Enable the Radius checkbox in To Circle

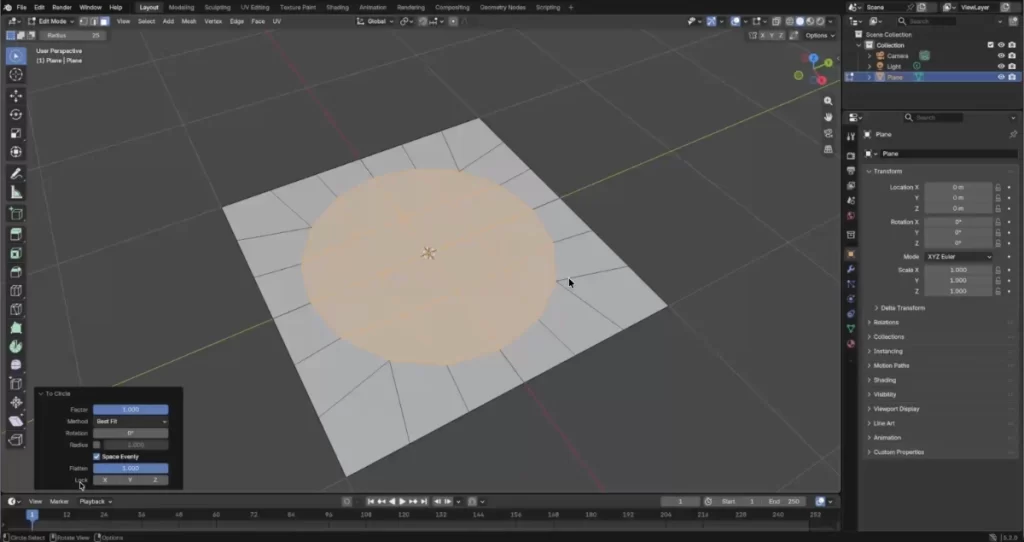97,445
